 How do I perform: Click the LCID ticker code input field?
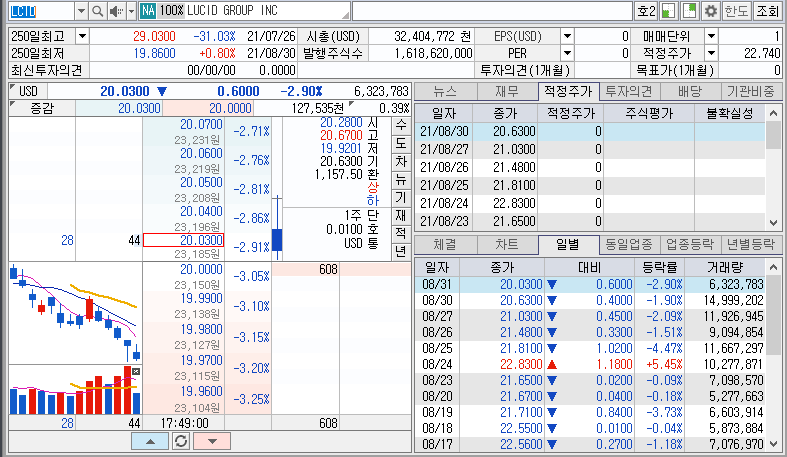42,11
